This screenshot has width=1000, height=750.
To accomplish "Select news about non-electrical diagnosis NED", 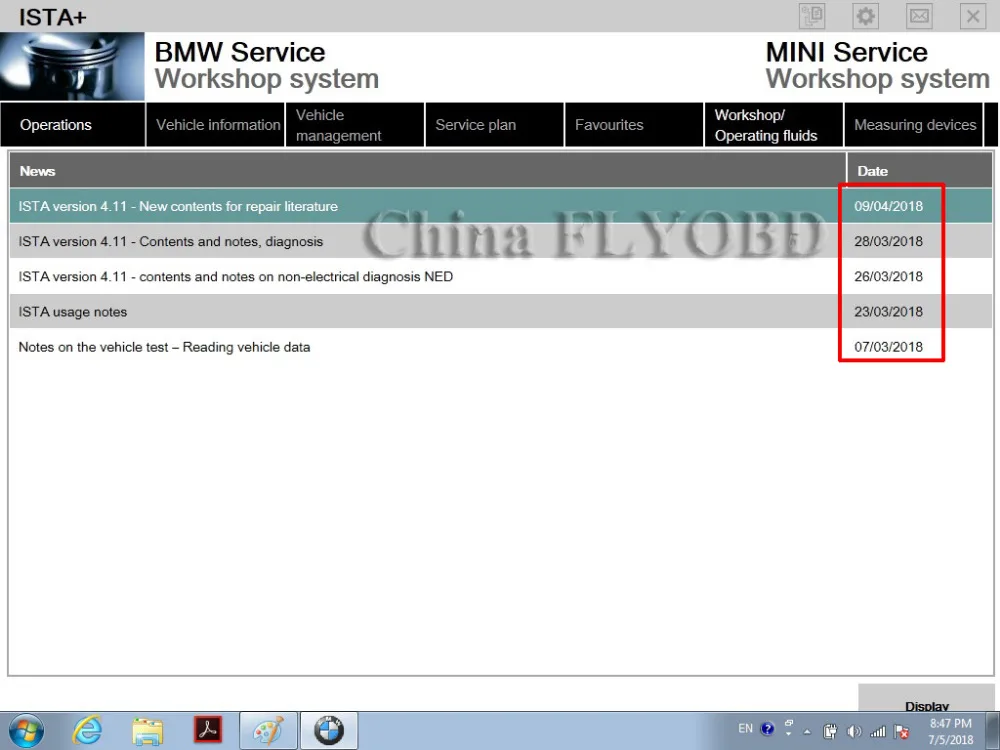I will click(x=501, y=276).
